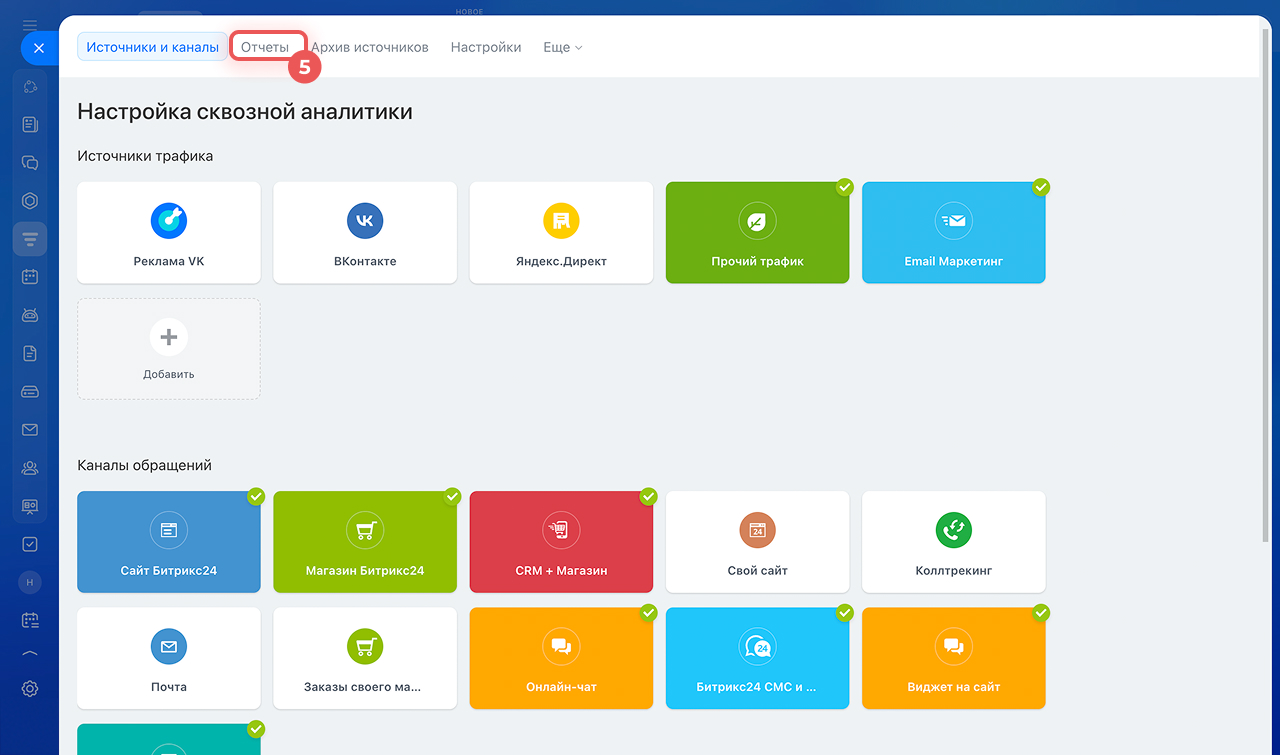Open the Отчеты tab
Image resolution: width=1280 pixels, height=755 pixels.
coord(265,47)
